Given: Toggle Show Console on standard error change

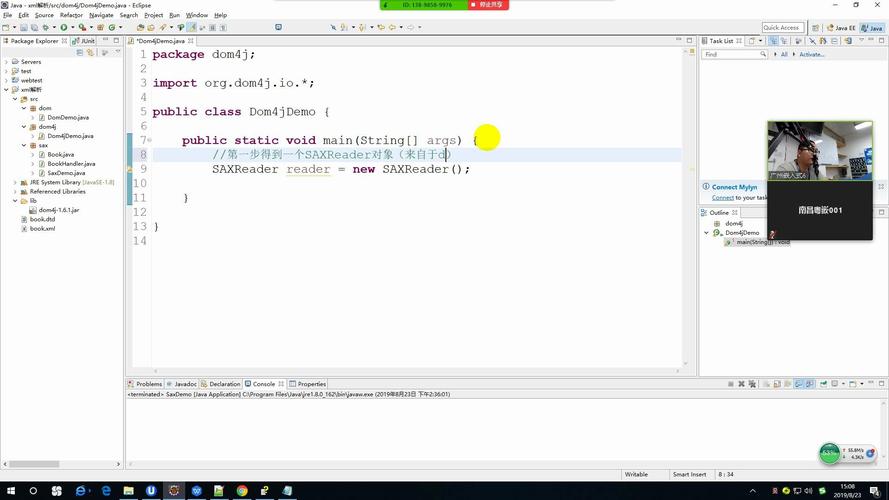Looking at the screenshot, I should [810, 384].
